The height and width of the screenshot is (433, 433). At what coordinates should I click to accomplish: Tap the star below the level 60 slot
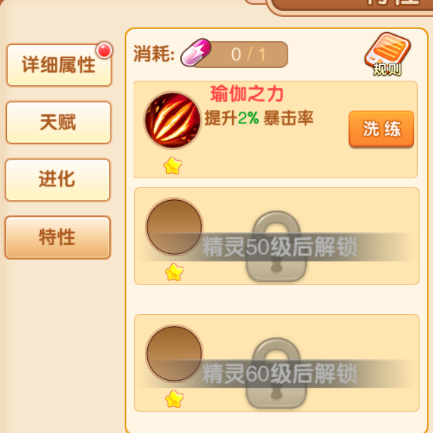174,399
